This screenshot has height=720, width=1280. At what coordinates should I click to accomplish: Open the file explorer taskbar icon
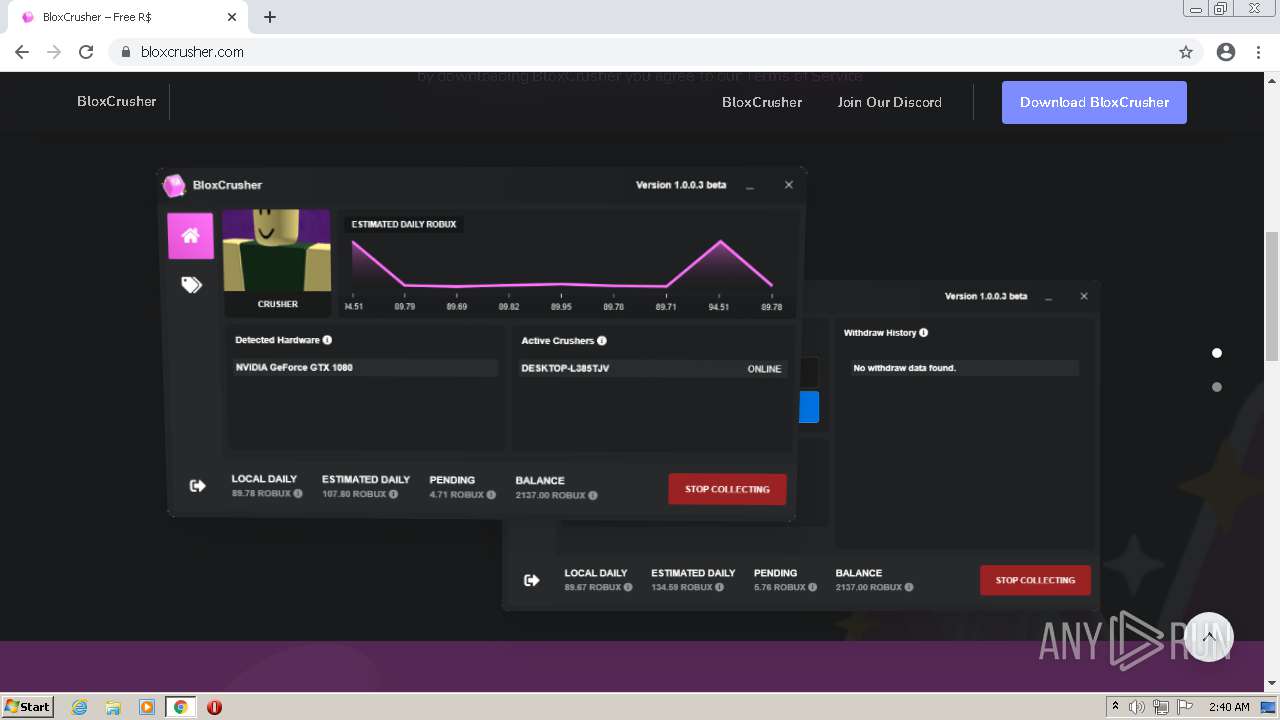[113, 707]
